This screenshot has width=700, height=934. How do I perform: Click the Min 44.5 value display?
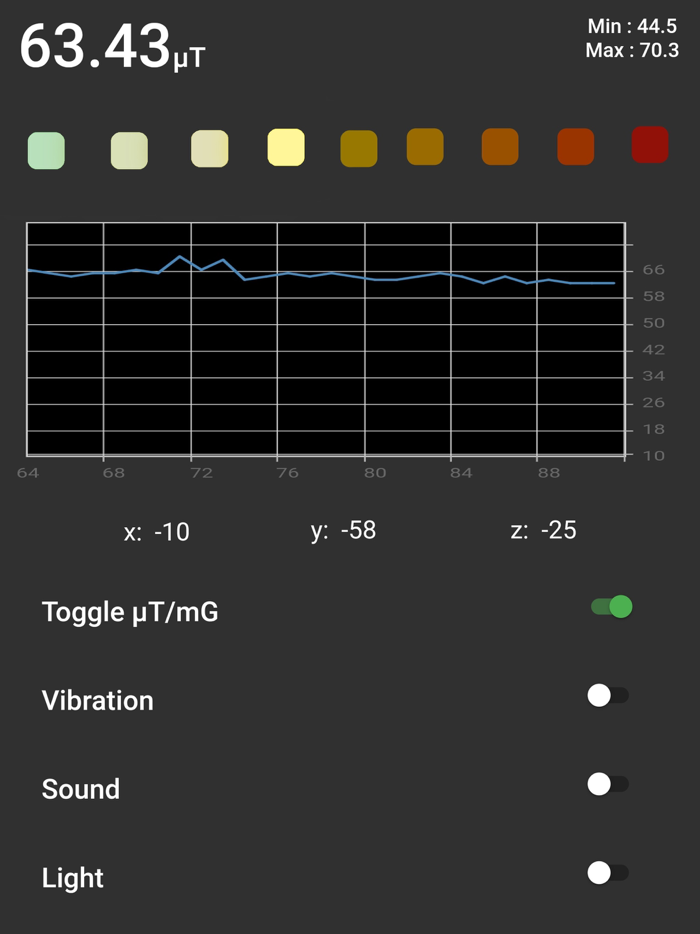(630, 26)
